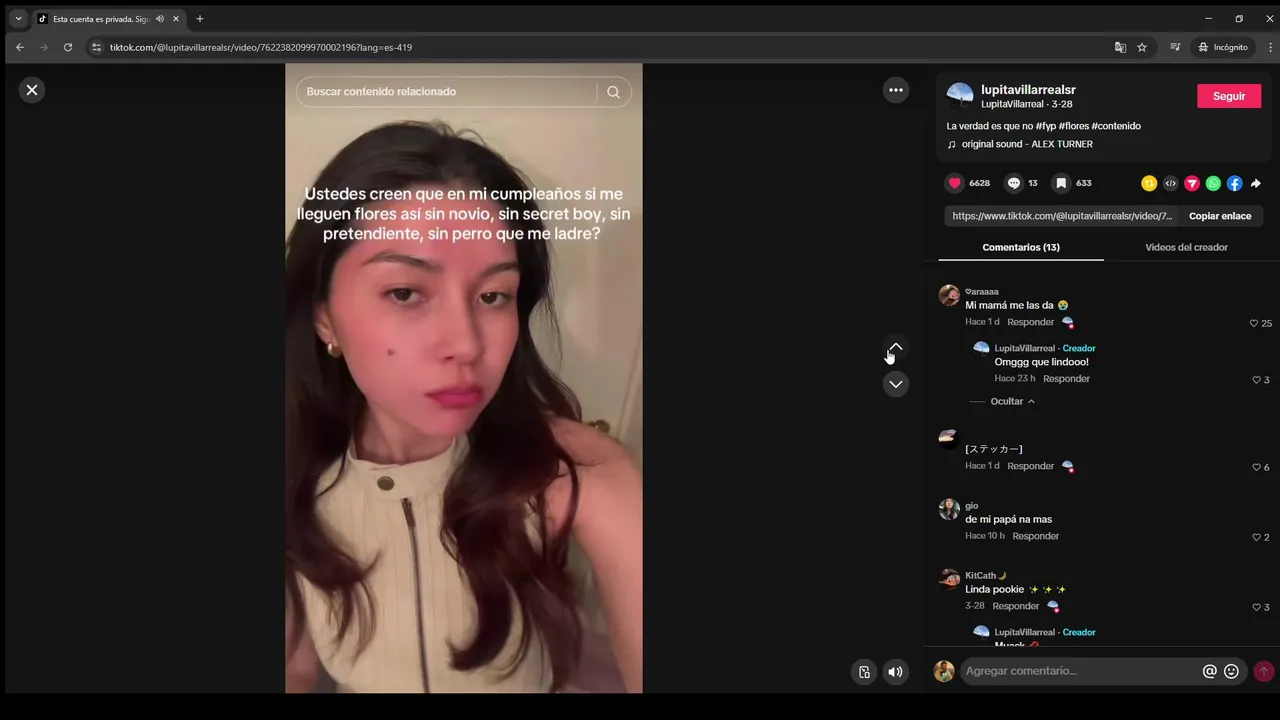Click the yellow repost icon
Image resolution: width=1280 pixels, height=720 pixels.
point(1149,183)
